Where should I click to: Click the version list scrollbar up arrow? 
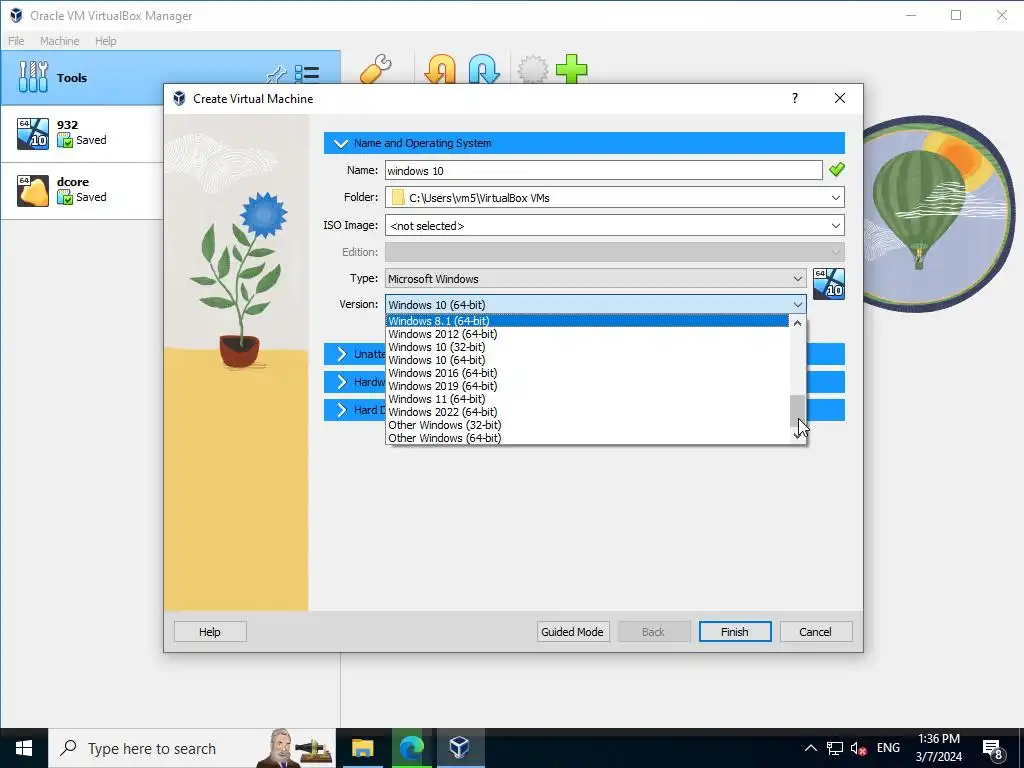797,323
